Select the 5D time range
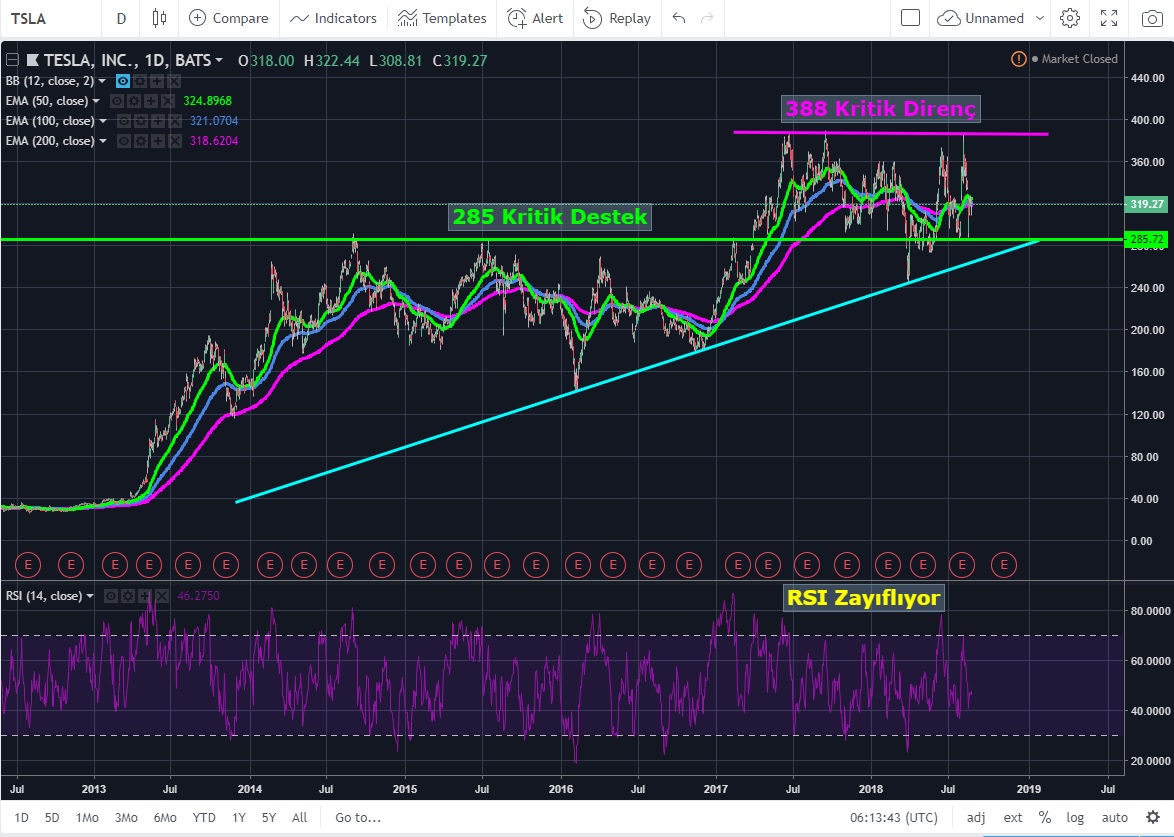This screenshot has width=1174, height=837. (52, 818)
